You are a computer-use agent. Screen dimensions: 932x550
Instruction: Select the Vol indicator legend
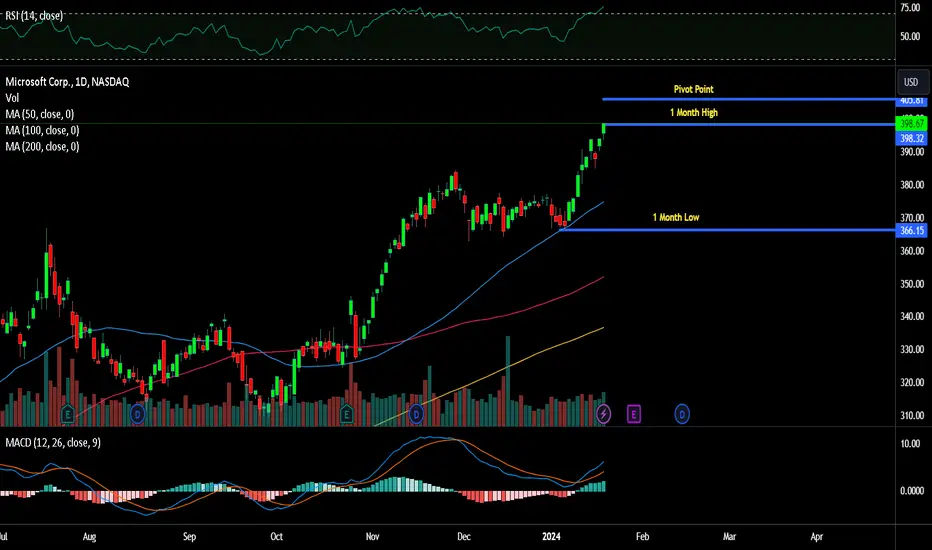12,98
